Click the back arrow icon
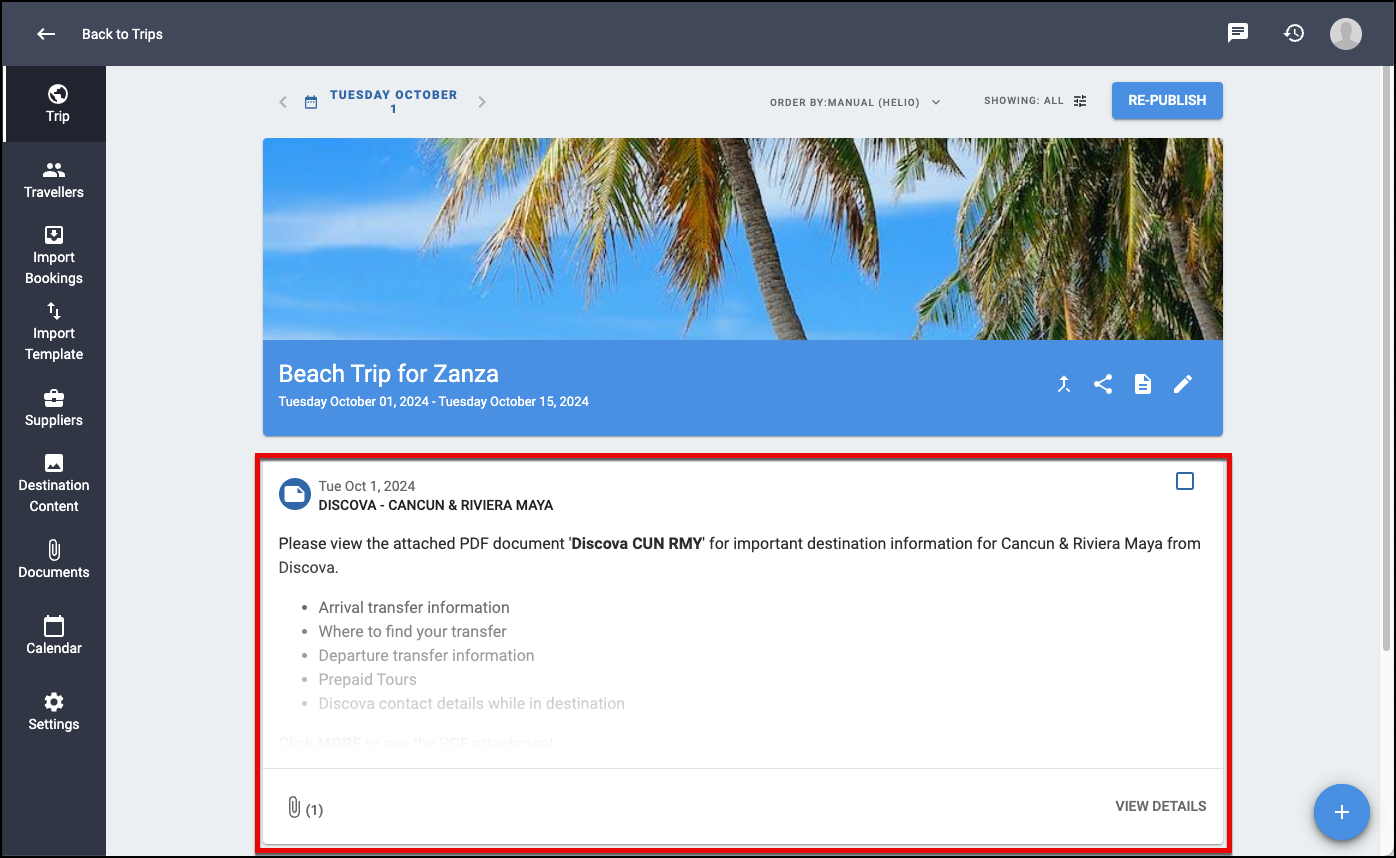 [46, 34]
